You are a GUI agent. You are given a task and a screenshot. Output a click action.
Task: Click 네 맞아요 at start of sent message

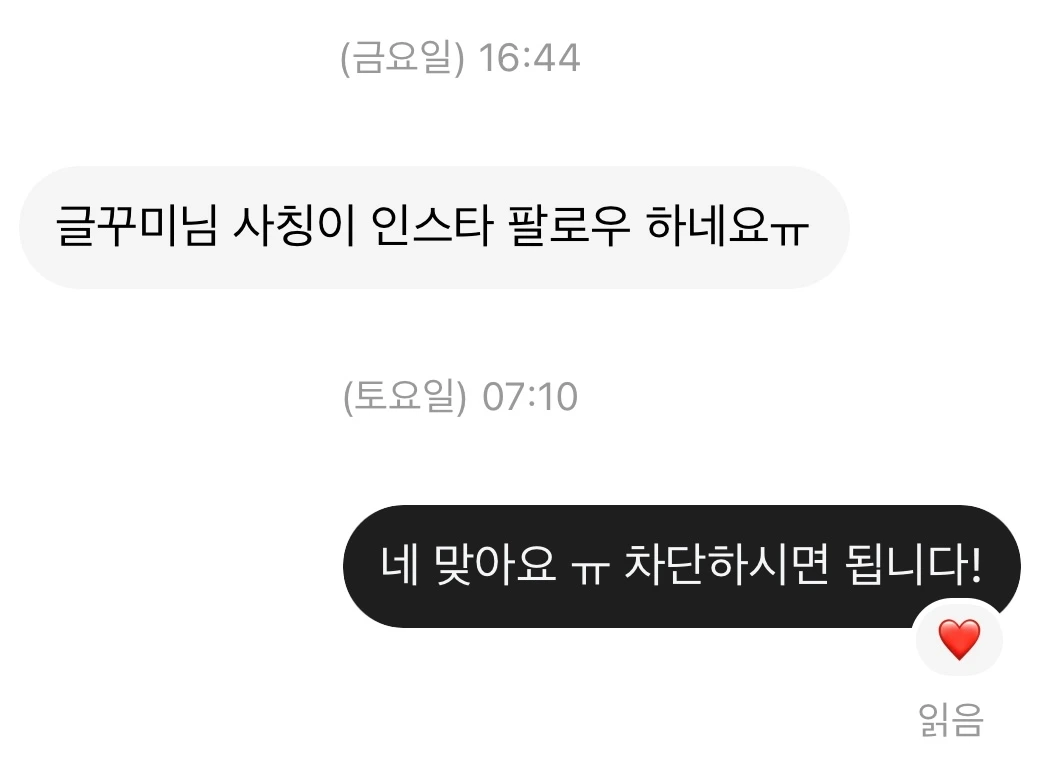coord(468,565)
